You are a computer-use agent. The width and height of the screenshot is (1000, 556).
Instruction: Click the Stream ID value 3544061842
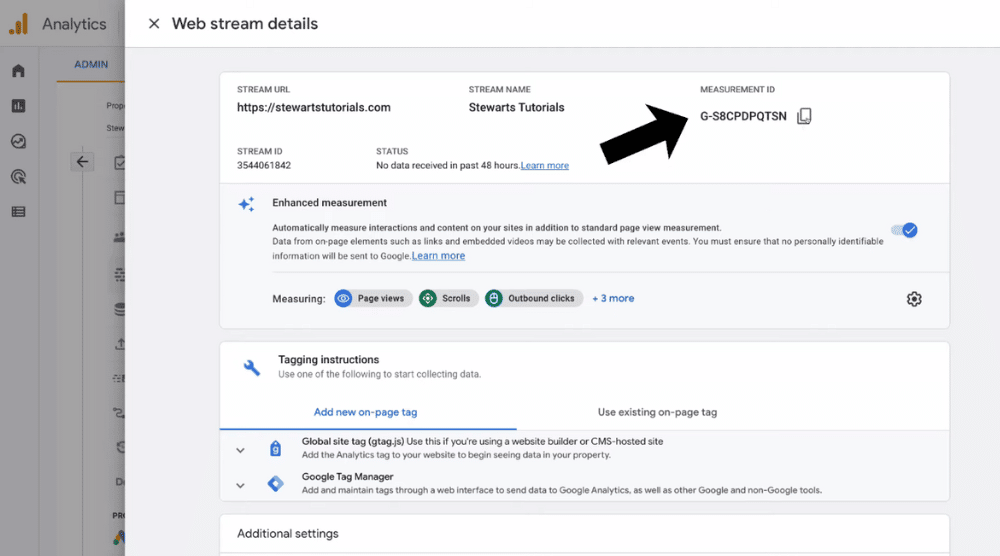[264, 165]
